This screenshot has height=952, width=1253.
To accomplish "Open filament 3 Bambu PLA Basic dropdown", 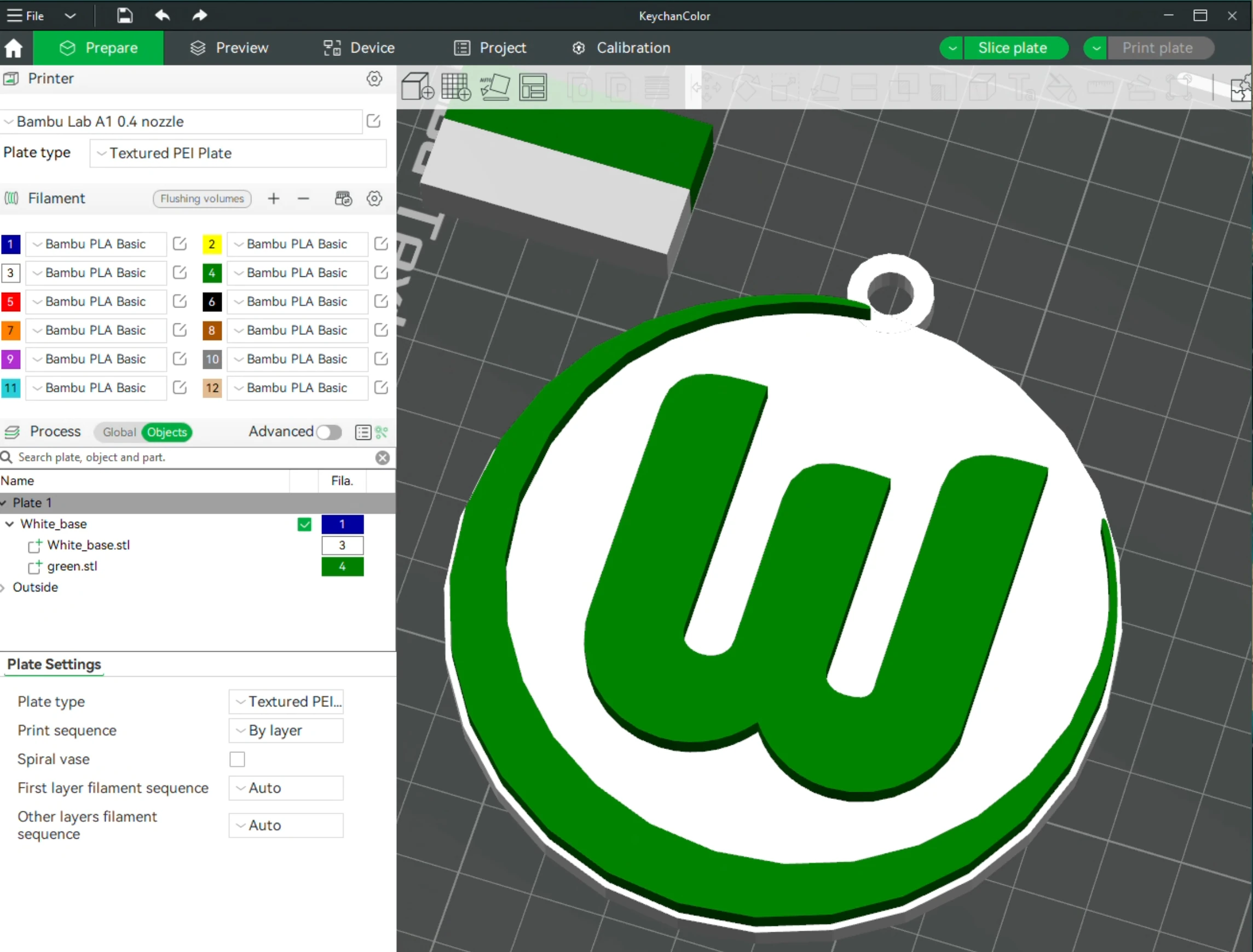I will [96, 272].
